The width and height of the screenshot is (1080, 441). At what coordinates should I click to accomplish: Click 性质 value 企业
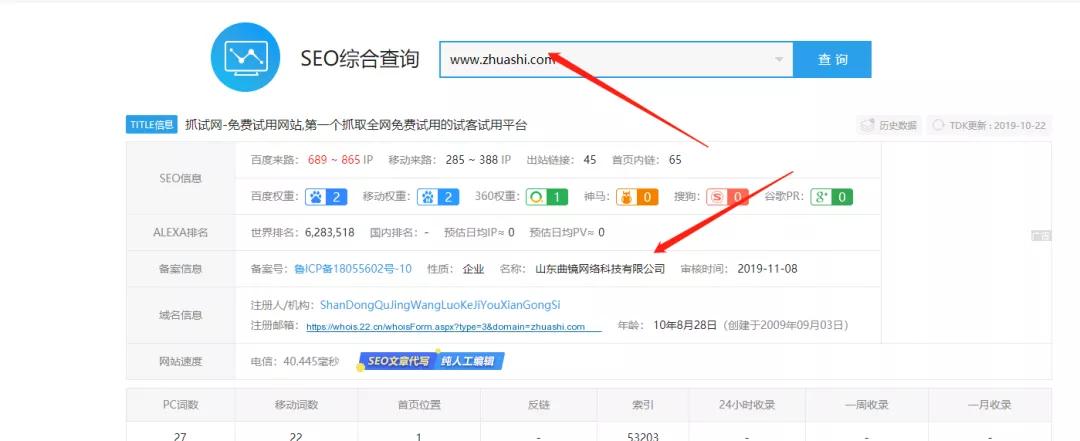tap(473, 269)
